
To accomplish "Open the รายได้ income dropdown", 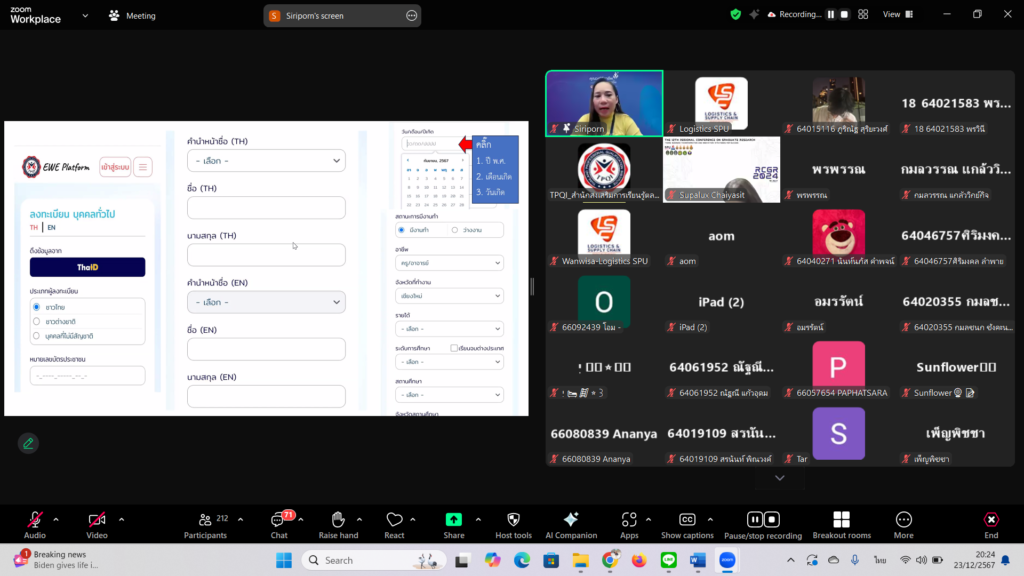I will tap(449, 328).
